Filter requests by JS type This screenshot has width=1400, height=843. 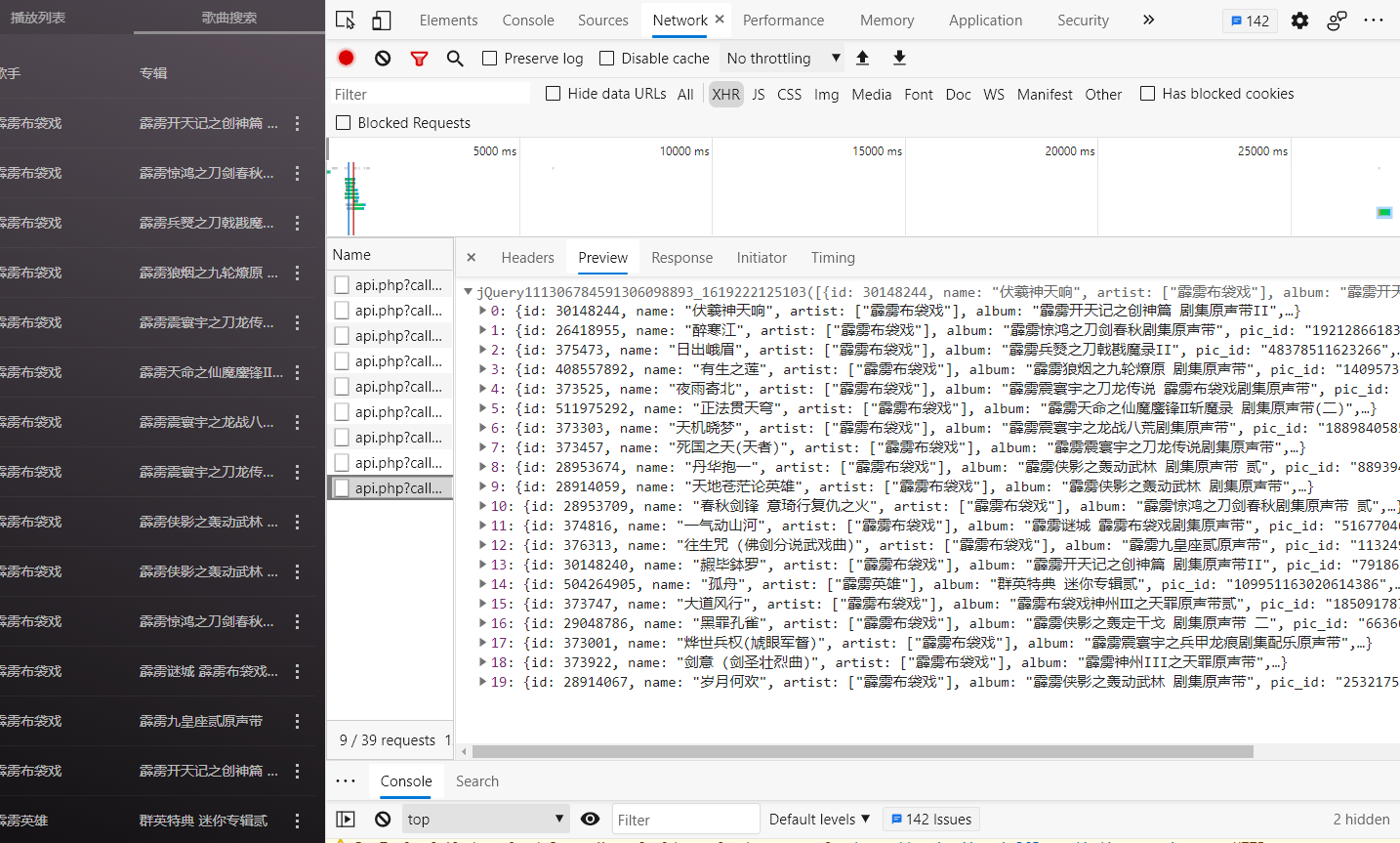[759, 94]
